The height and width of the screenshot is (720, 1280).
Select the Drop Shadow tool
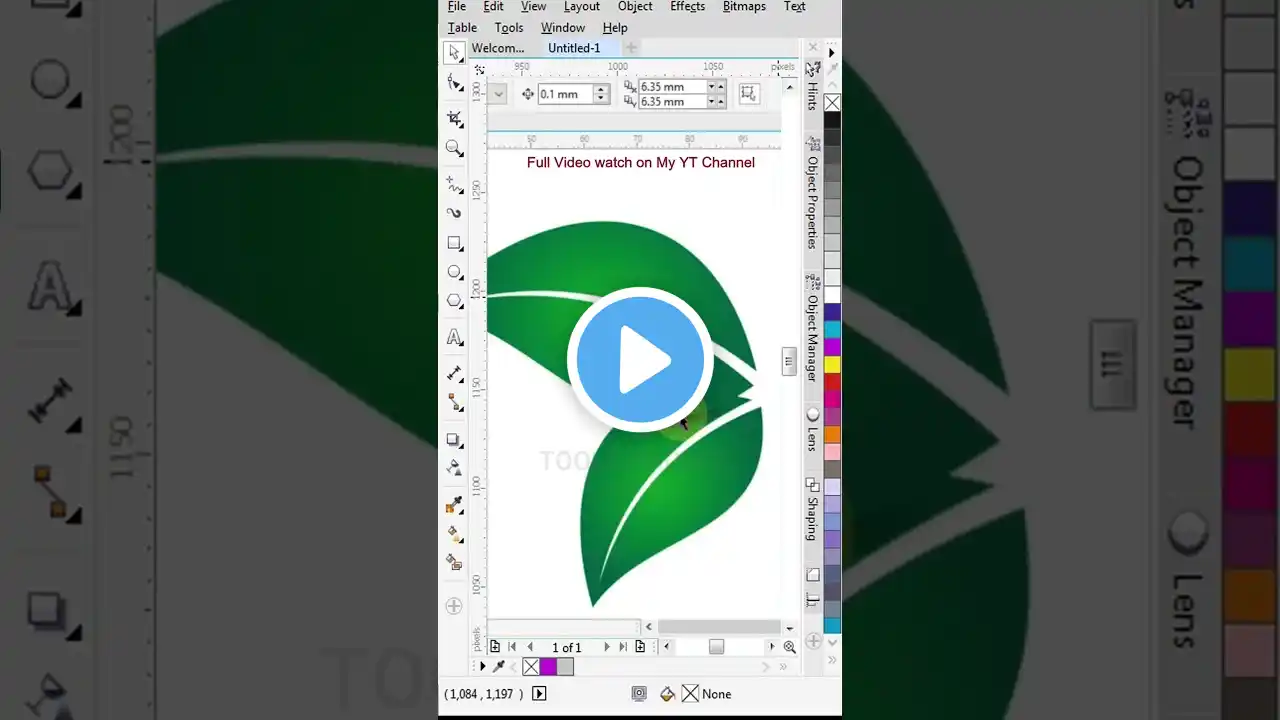pyautogui.click(x=454, y=440)
